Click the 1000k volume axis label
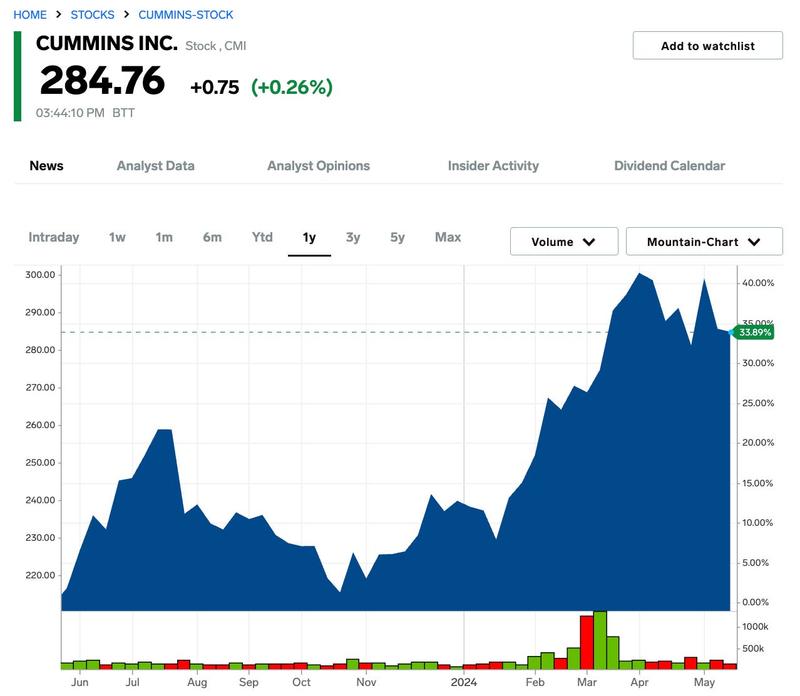 (755, 627)
